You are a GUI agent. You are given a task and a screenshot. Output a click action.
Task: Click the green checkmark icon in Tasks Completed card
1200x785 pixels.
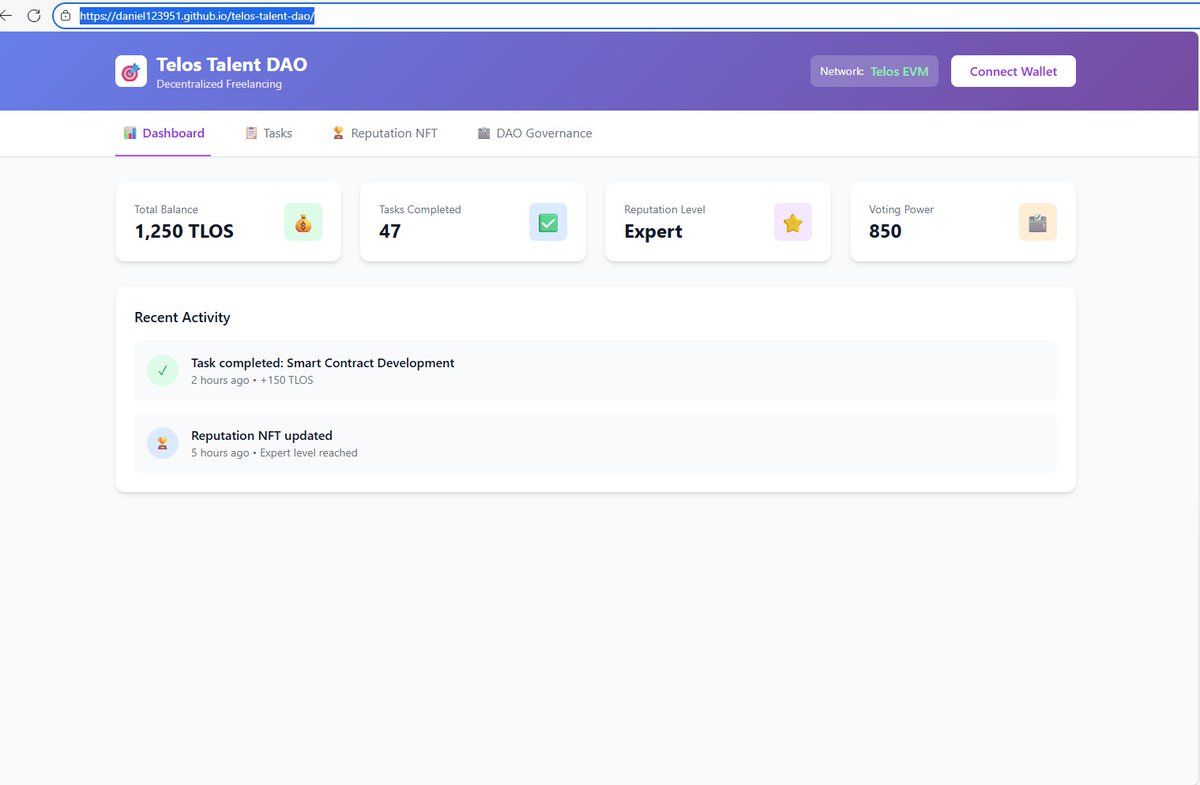548,222
